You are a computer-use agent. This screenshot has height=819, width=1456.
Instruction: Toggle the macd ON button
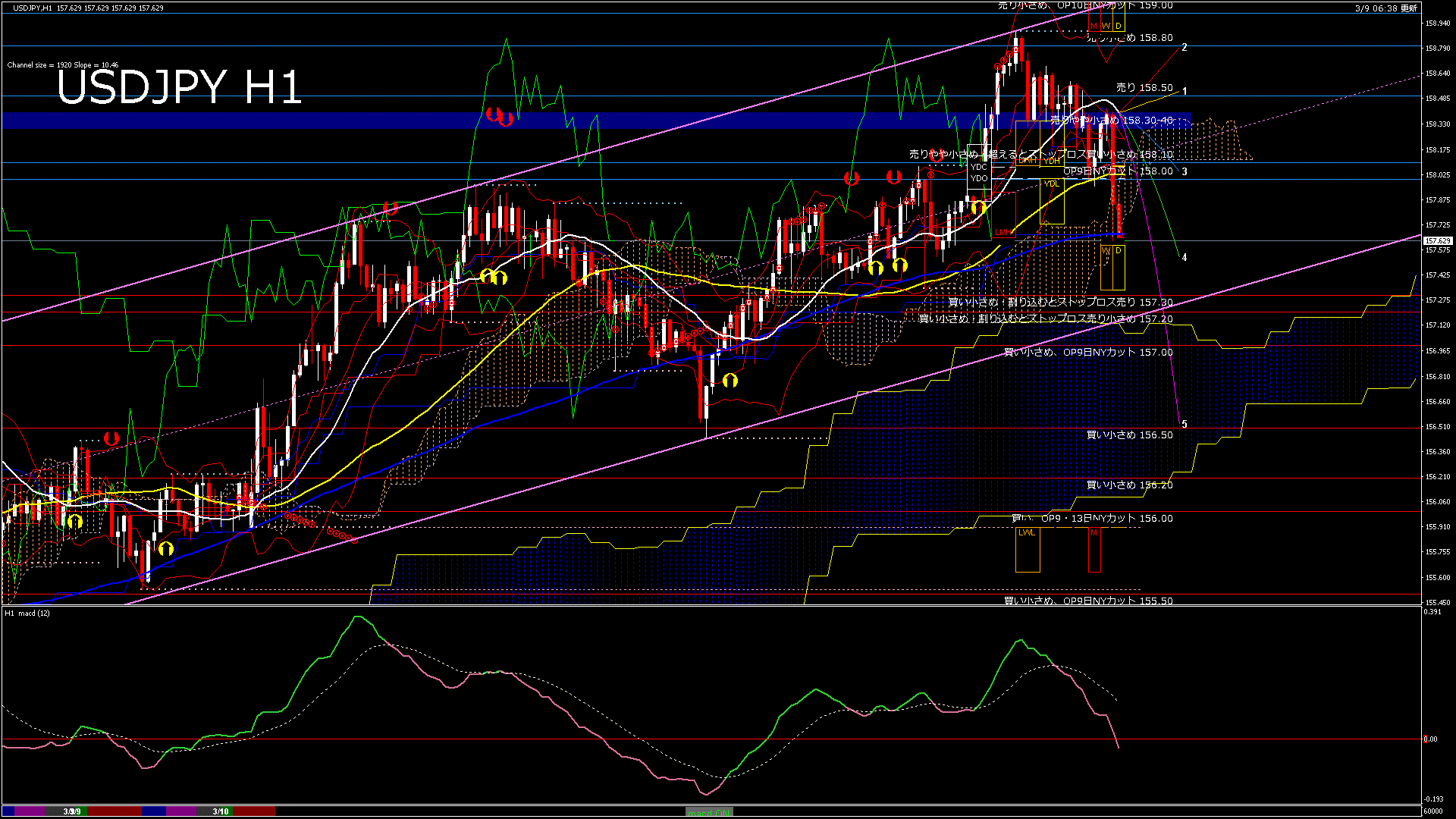pos(708,812)
